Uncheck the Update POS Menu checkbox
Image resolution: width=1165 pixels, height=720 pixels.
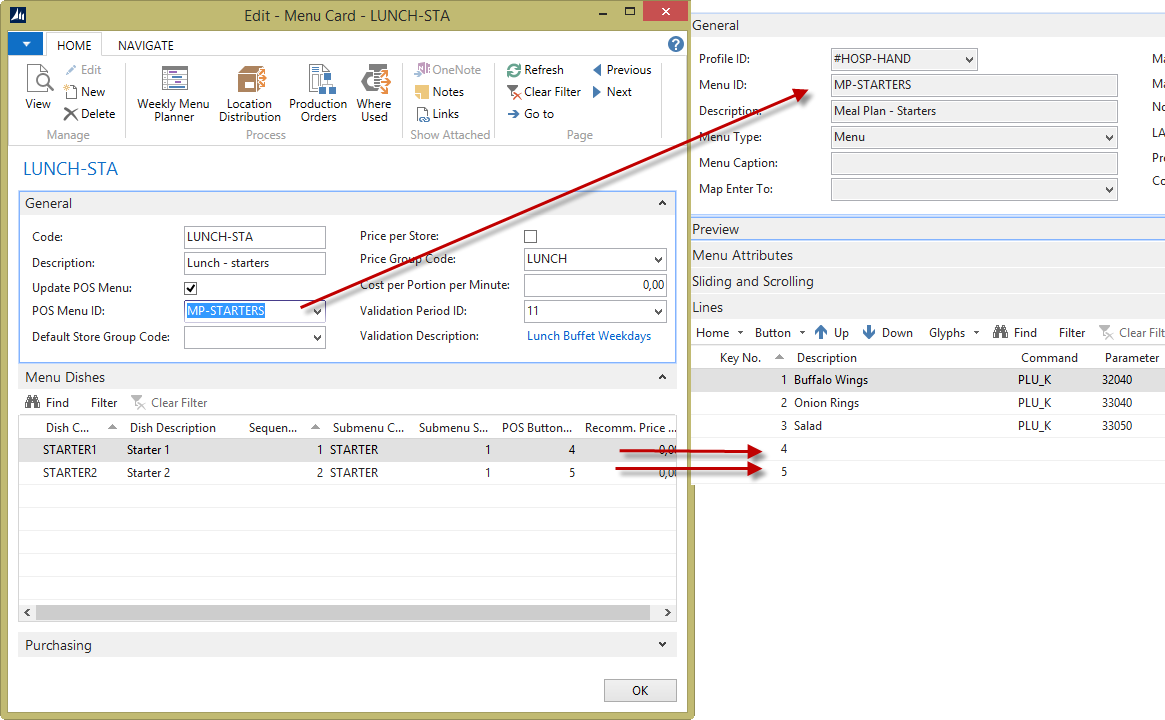coord(191,288)
